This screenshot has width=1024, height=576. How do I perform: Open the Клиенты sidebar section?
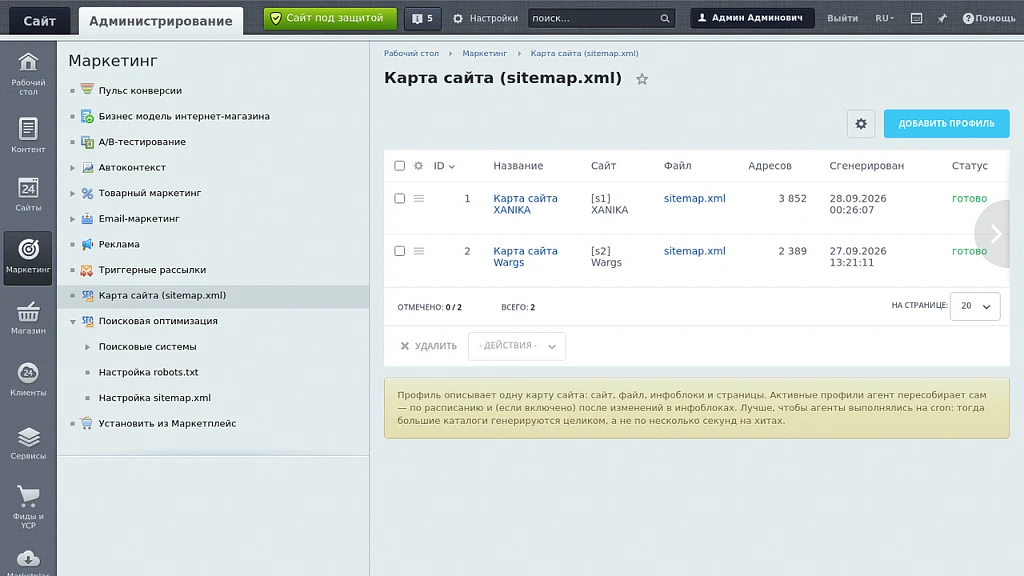coord(28,379)
